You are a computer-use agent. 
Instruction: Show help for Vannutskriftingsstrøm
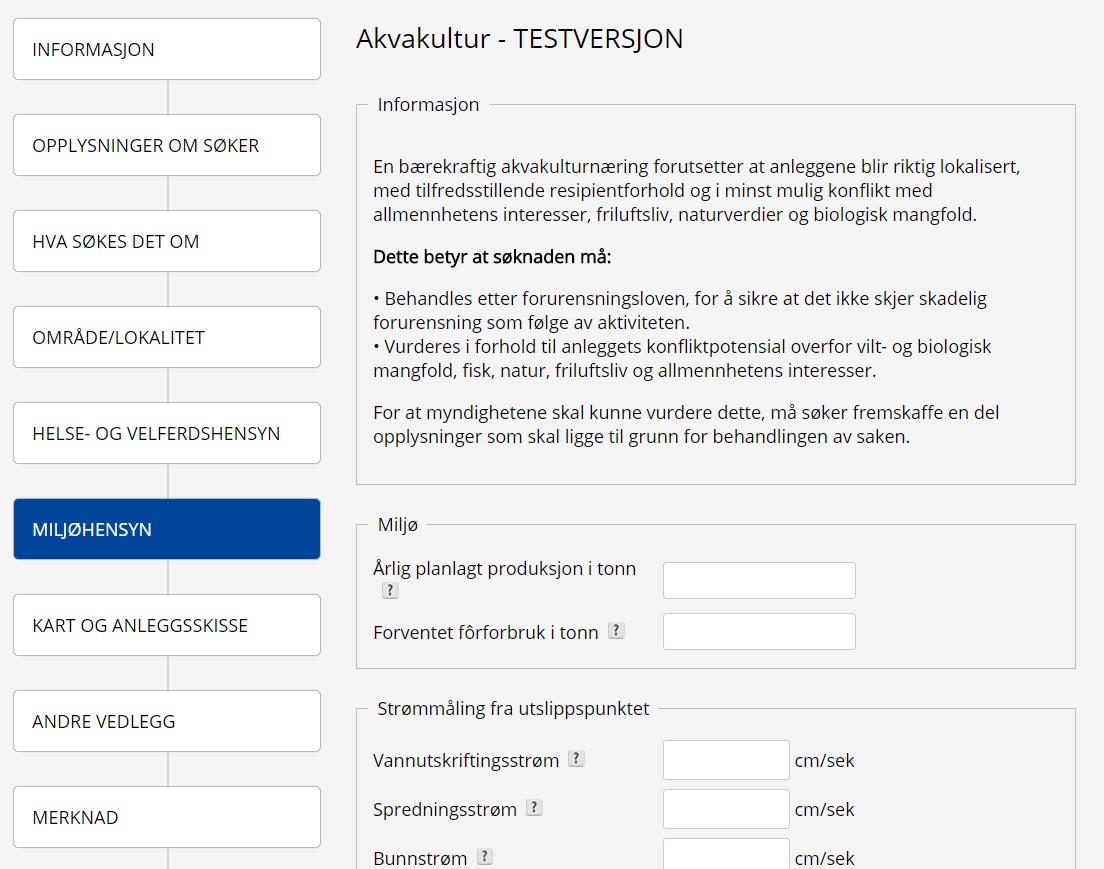(x=576, y=759)
